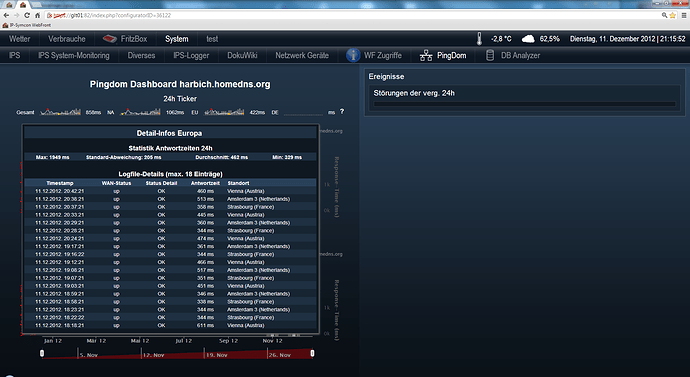This screenshot has height=377, width=690.
Task: Select the first log row Vienna 20:42:21
Action: (x=170, y=191)
